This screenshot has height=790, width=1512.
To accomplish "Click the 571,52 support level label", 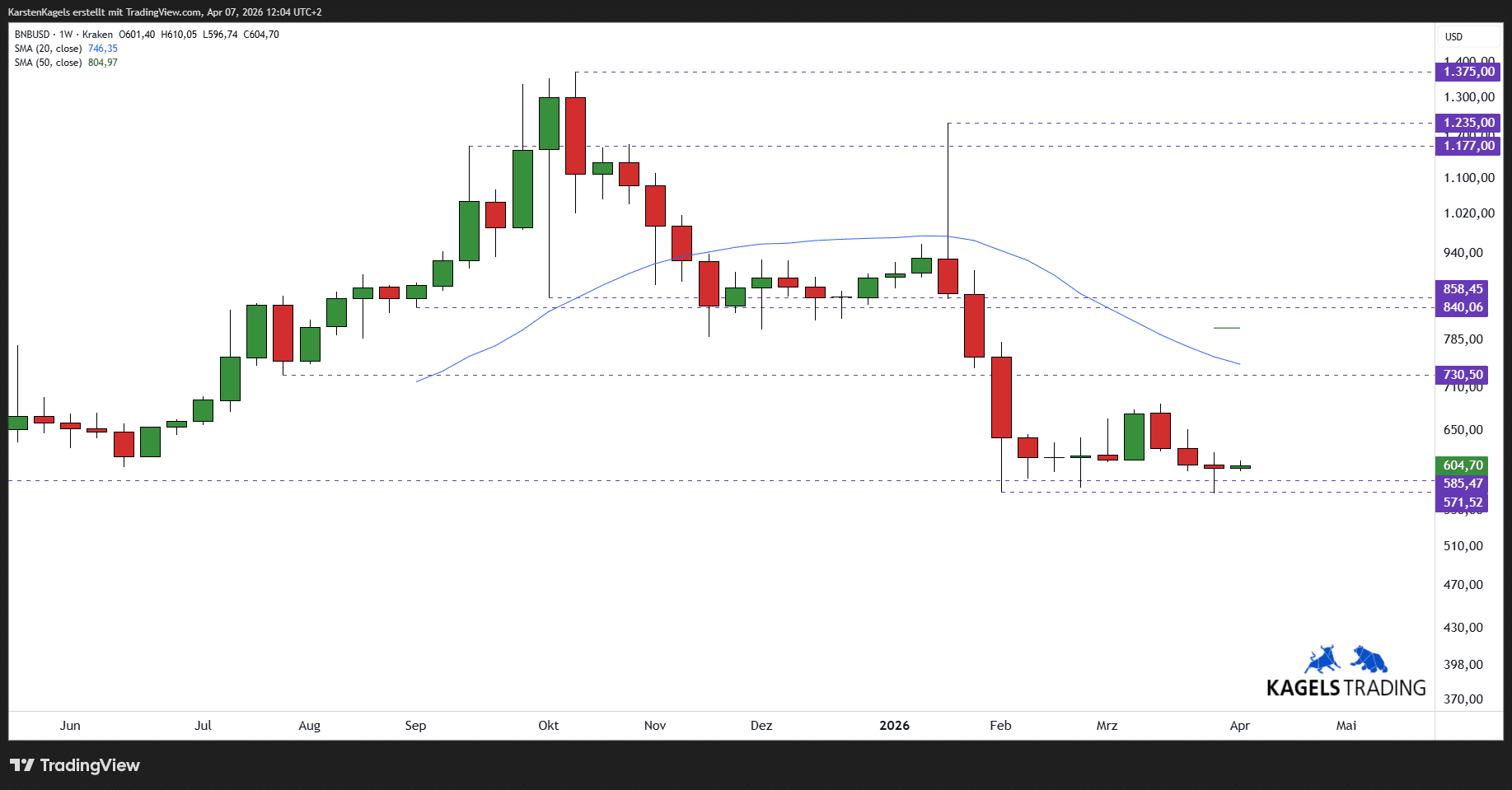I will tap(1463, 503).
